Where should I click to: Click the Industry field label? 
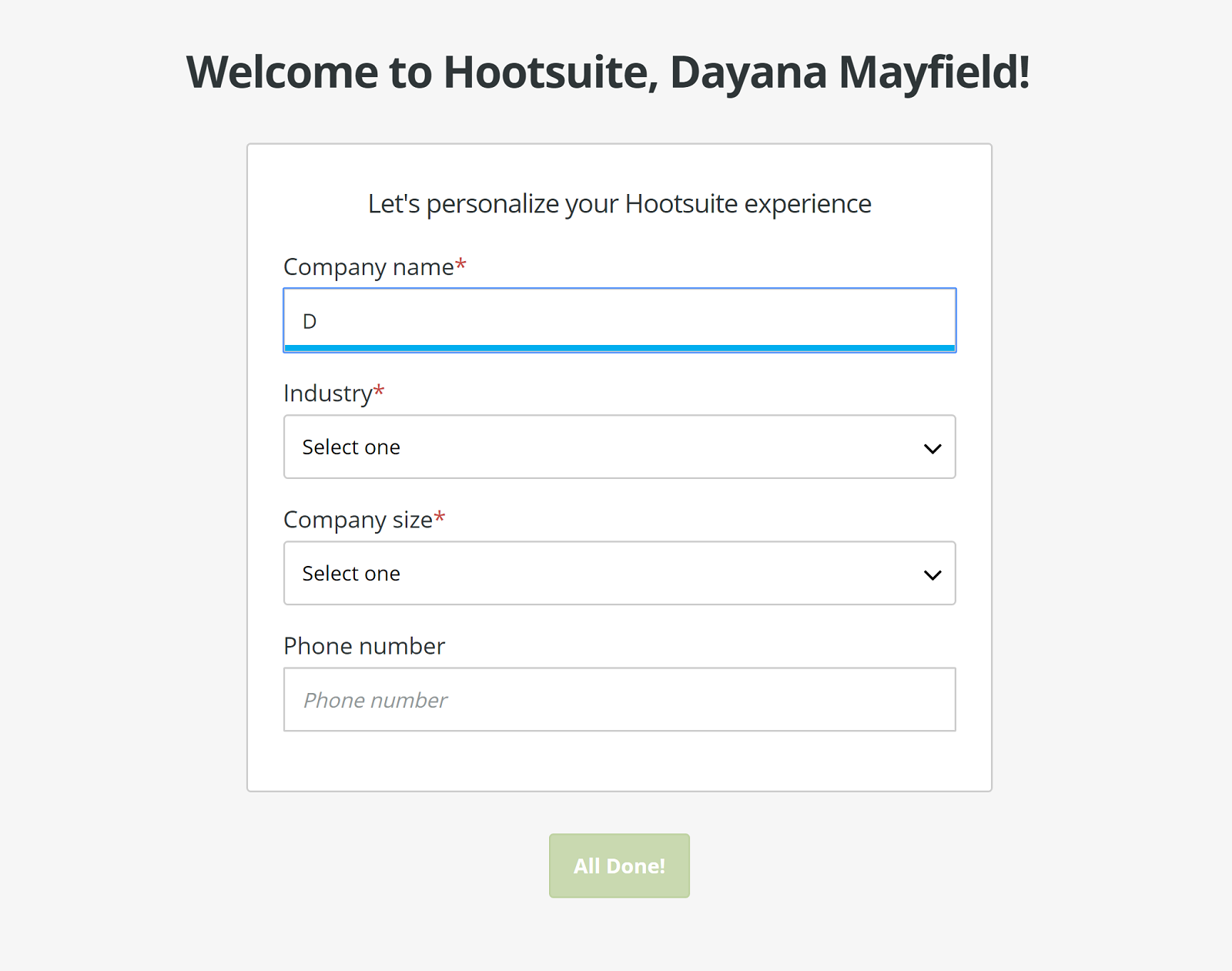327,393
